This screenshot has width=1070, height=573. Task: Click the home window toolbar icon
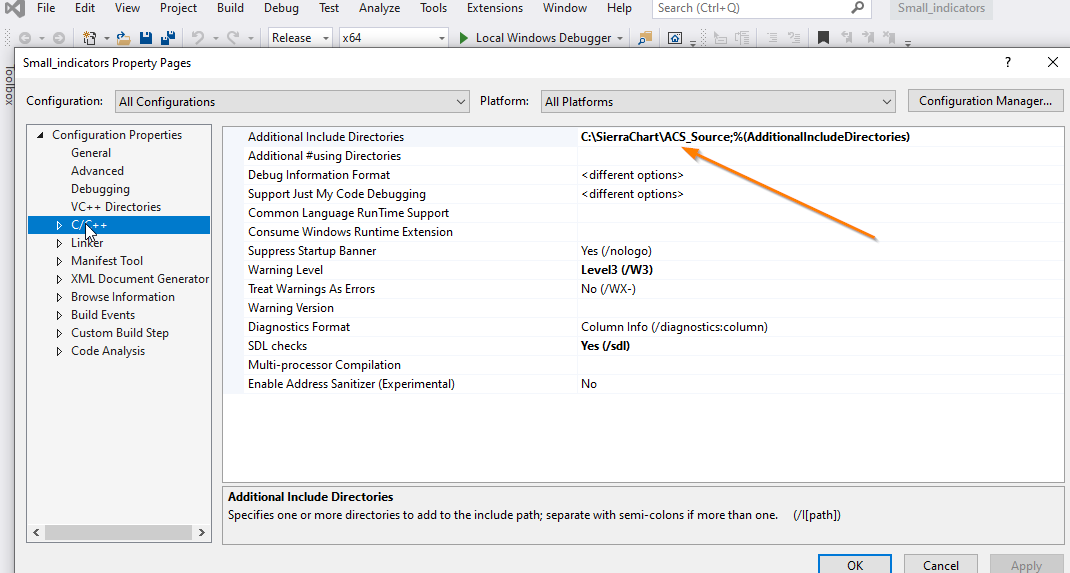point(674,38)
